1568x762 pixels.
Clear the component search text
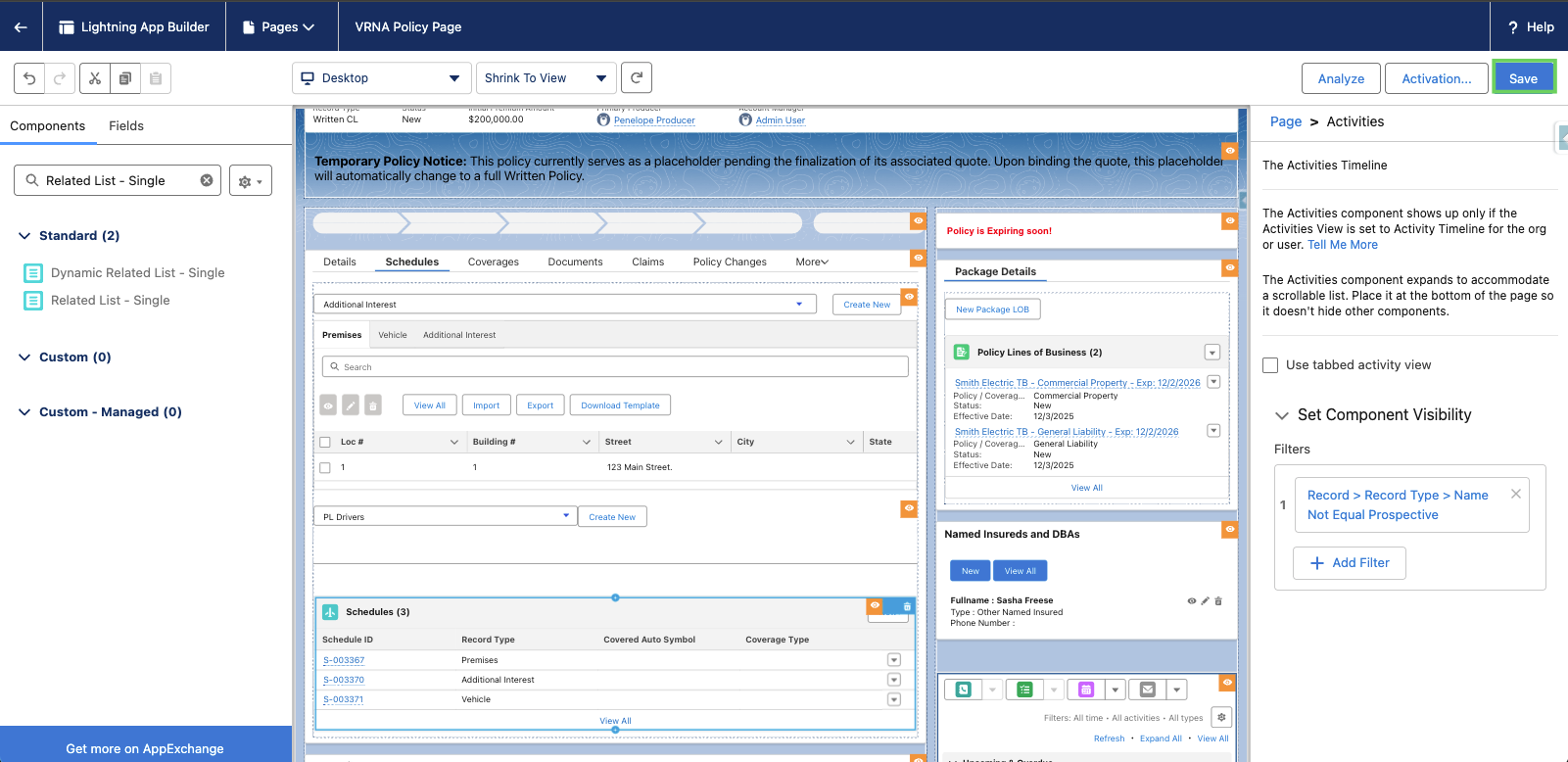(207, 180)
